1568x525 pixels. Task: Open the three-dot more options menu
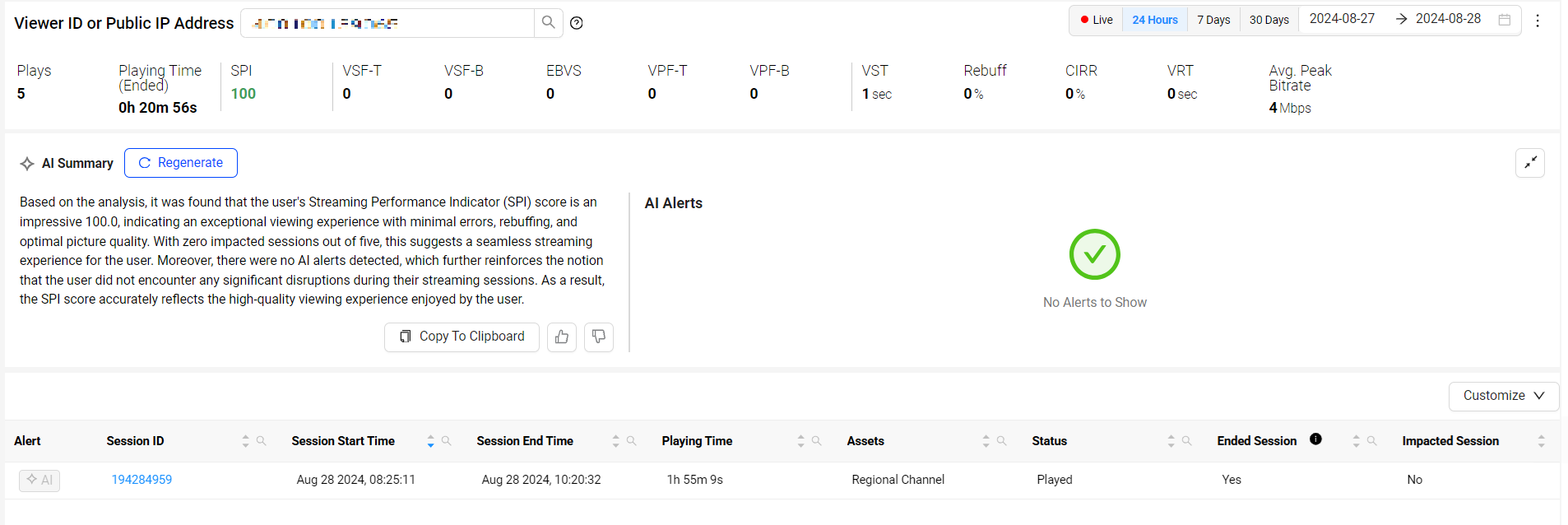pyautogui.click(x=1538, y=21)
